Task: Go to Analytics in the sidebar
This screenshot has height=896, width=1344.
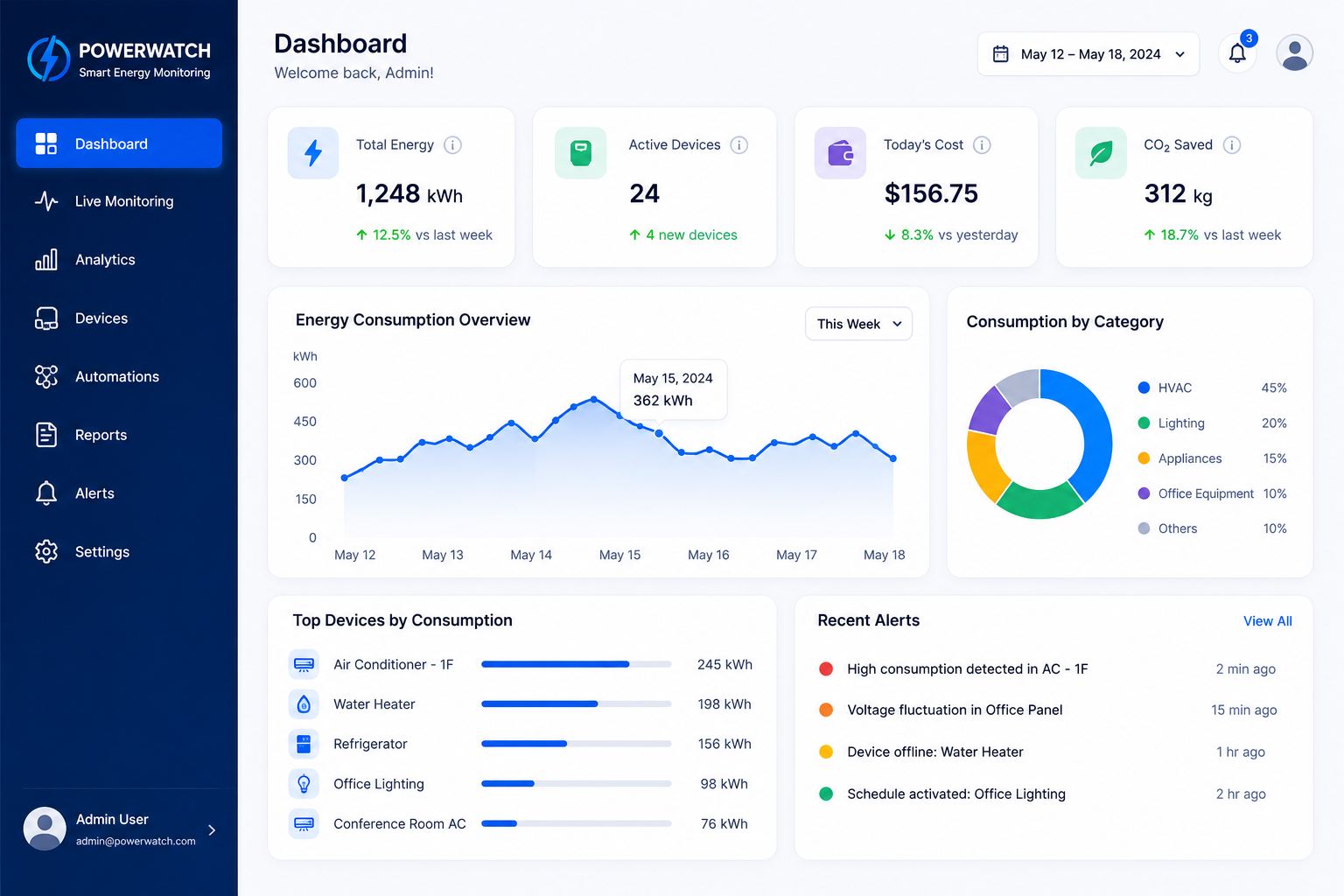Action: [119, 260]
